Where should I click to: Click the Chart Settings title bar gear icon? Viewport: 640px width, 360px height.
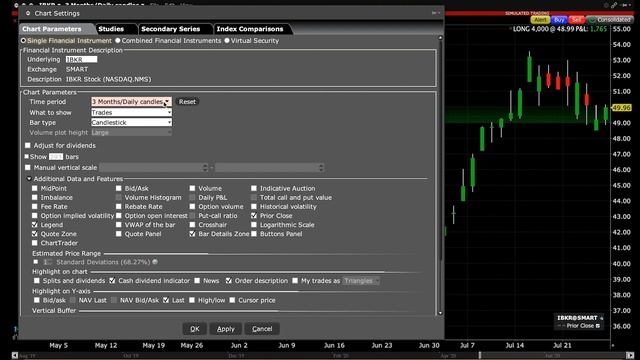click(x=28, y=13)
